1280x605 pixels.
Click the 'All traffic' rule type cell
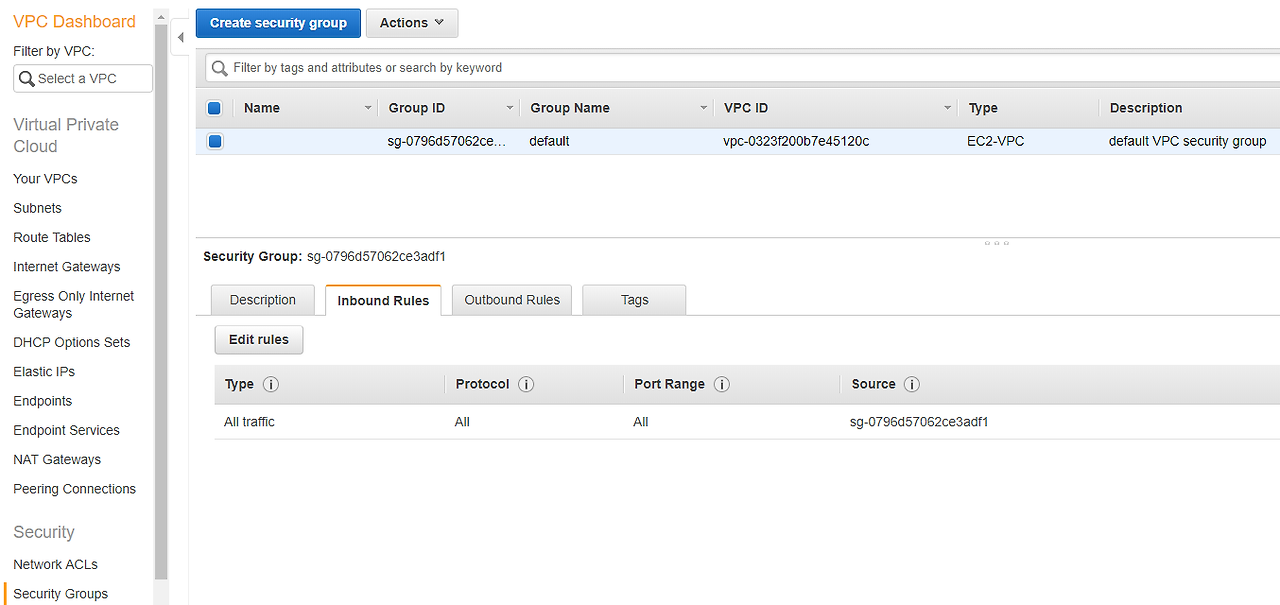[x=250, y=422]
